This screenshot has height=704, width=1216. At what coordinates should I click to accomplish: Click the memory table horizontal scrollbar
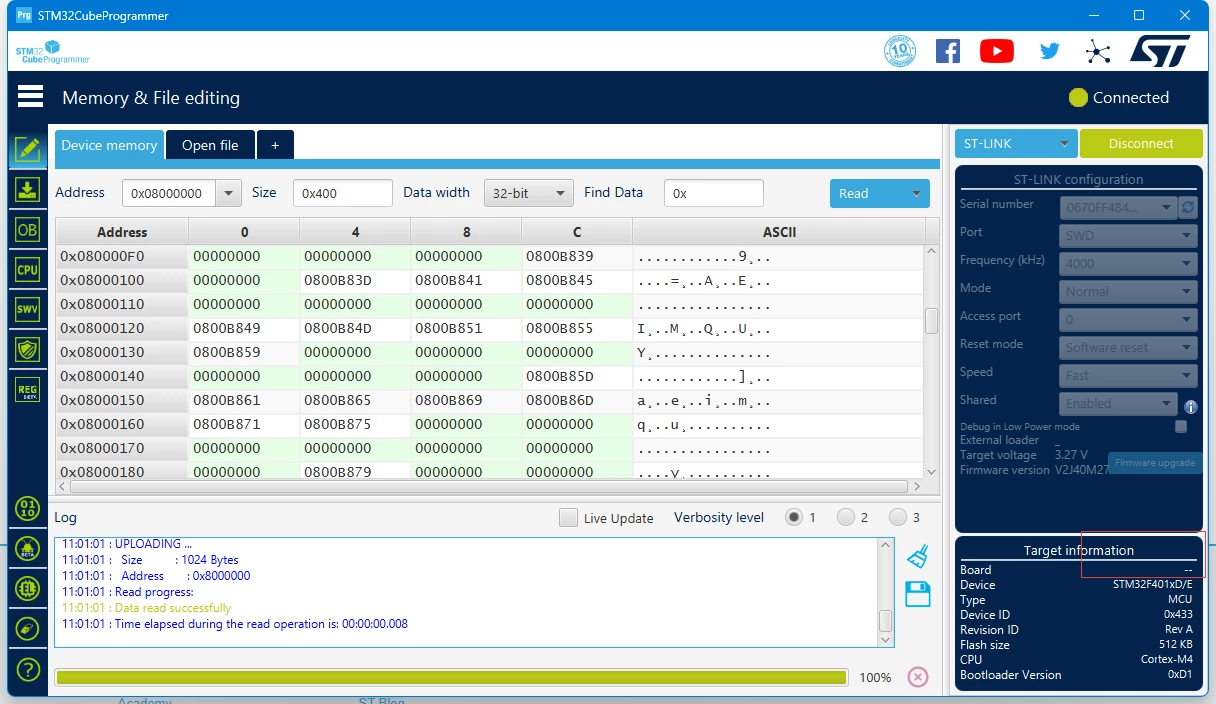point(488,486)
